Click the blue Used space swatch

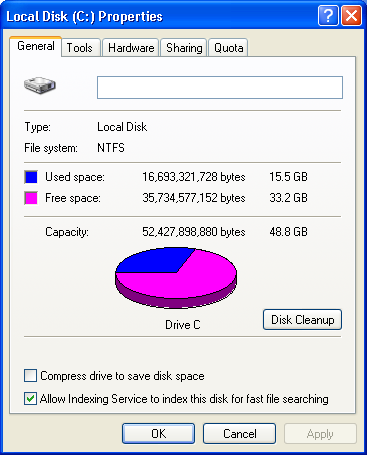(x=31, y=177)
